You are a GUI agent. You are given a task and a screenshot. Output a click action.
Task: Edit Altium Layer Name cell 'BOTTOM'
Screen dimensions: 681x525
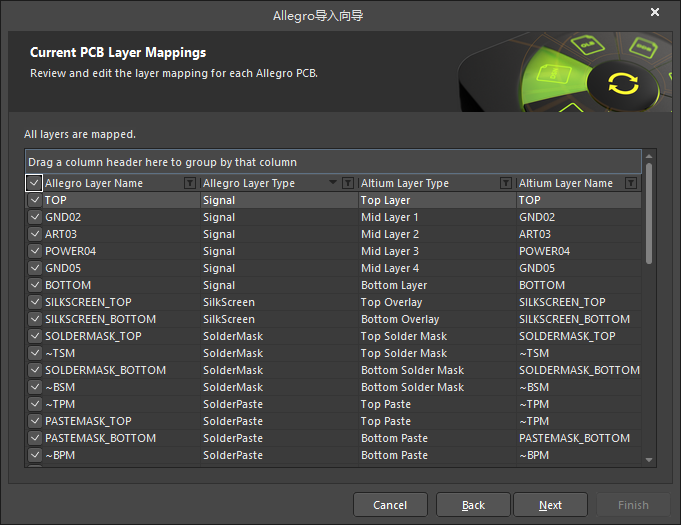pyautogui.click(x=579, y=285)
